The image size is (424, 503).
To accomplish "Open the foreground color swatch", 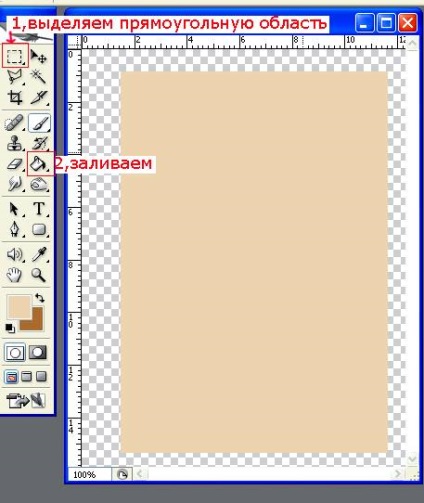I will [19, 306].
